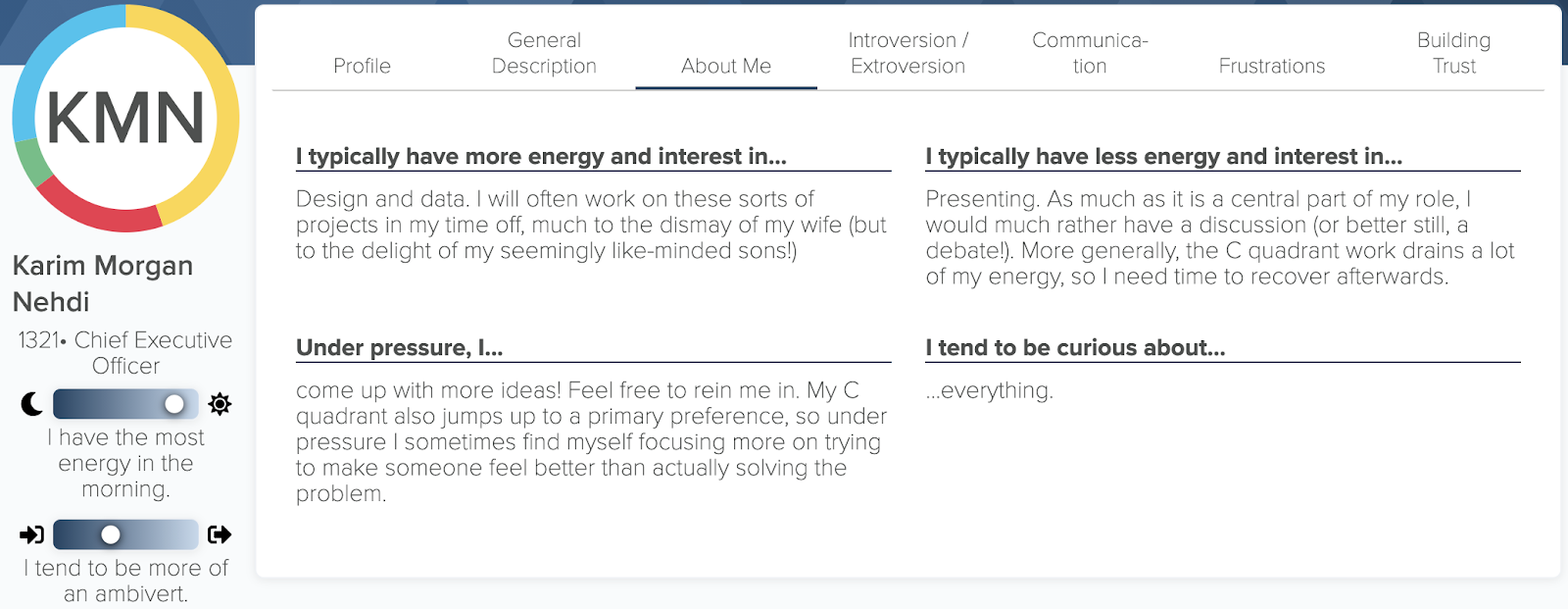Click the sun morning icon
This screenshot has height=609, width=1568.
pyautogui.click(x=220, y=404)
